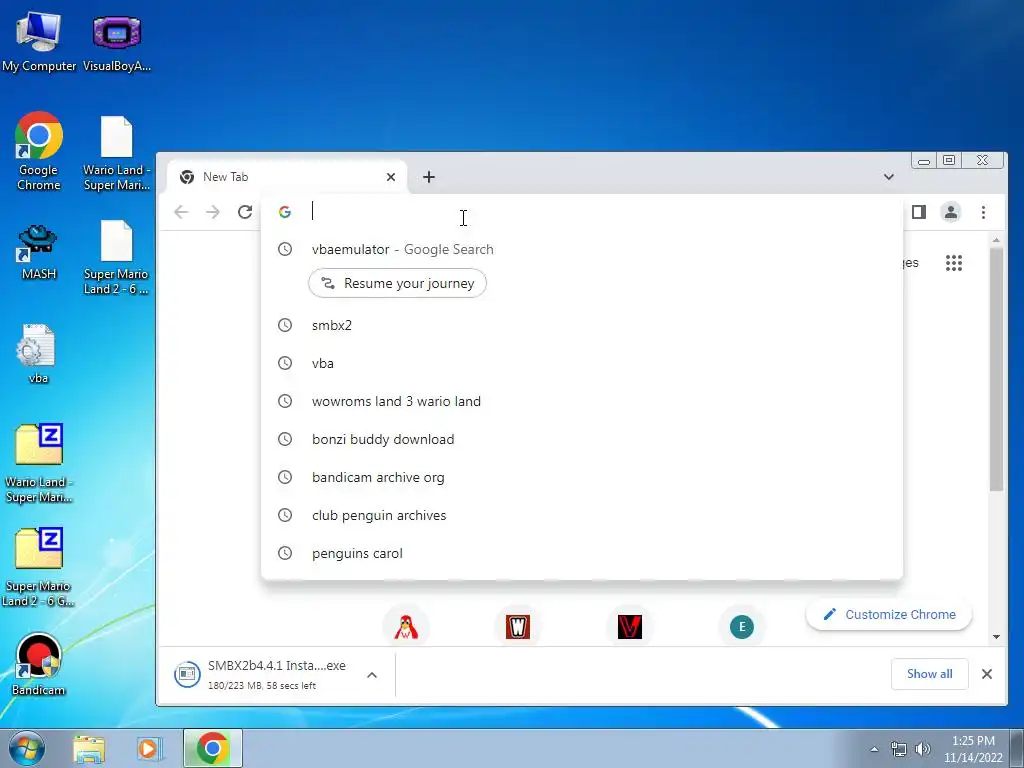The height and width of the screenshot is (768, 1024).
Task: Launch VisualBoyAdvance desktop shortcut
Action: click(117, 40)
